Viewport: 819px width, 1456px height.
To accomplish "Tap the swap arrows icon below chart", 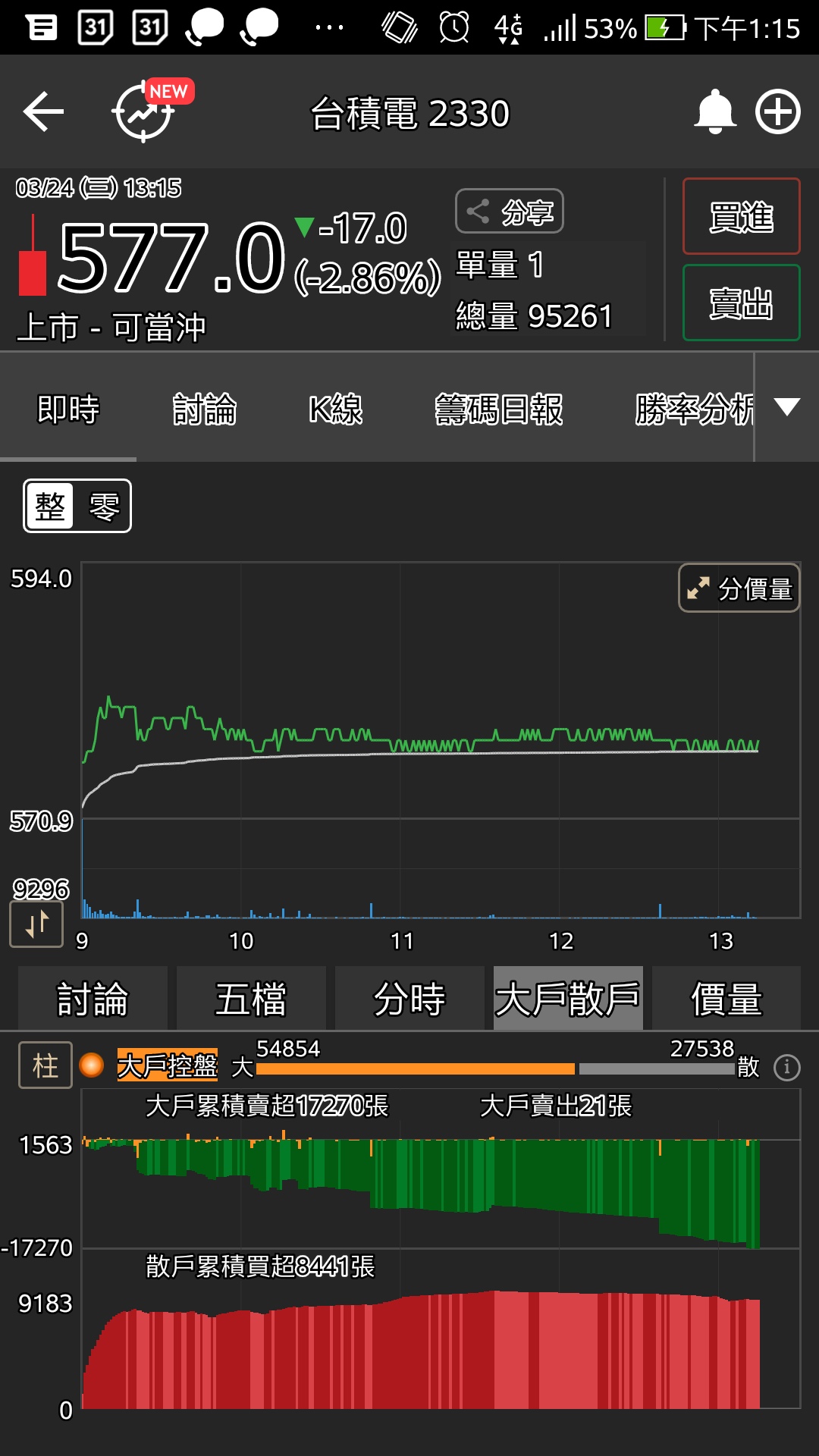I will pos(36,924).
